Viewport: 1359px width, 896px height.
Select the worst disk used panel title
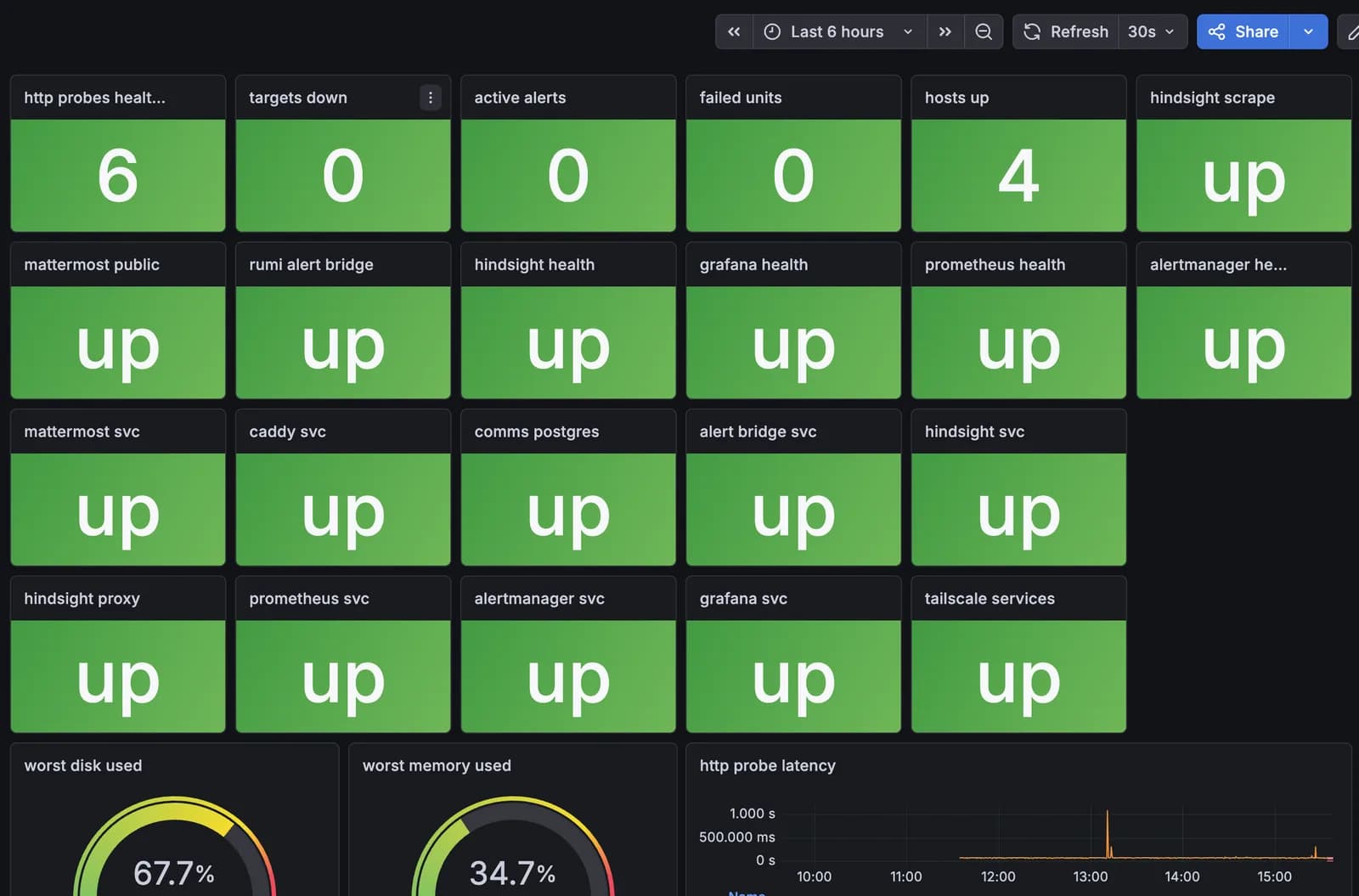point(83,766)
